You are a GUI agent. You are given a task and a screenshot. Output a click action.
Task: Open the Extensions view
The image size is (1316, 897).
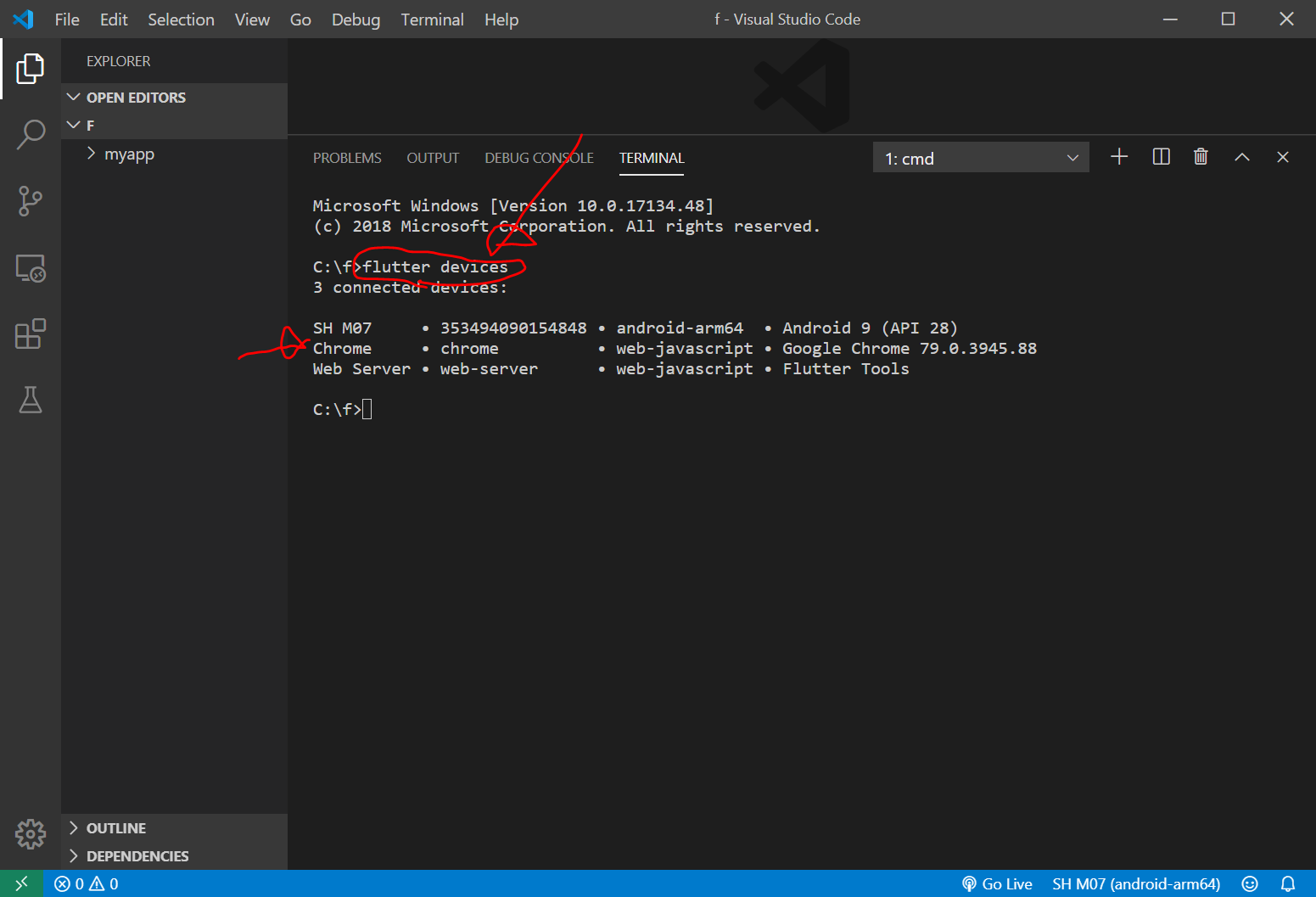pos(31,334)
